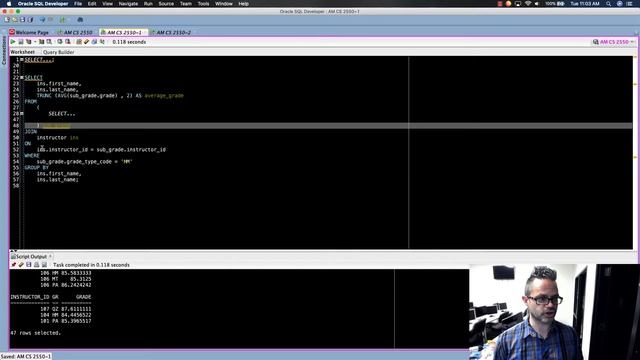Click the New file icon in main toolbar
Image resolution: width=640 pixels, height=360 pixels.
pos(7,20)
